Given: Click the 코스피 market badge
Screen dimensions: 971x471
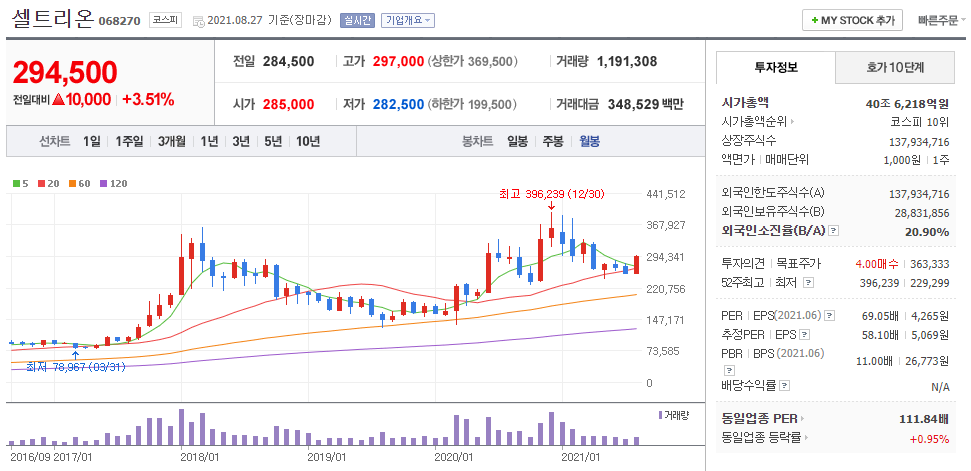Looking at the screenshot, I should click(x=165, y=20).
